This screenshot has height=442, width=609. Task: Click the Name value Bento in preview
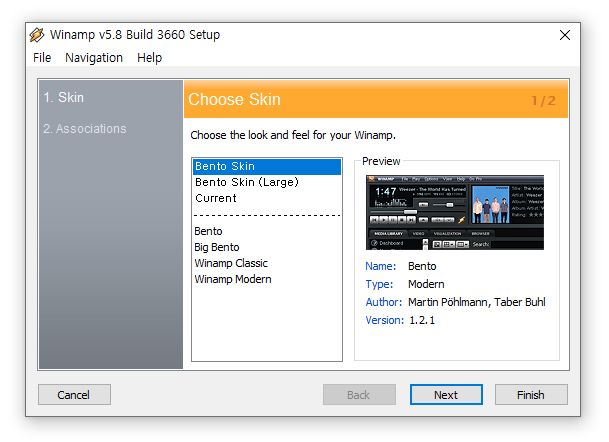pyautogui.click(x=422, y=266)
